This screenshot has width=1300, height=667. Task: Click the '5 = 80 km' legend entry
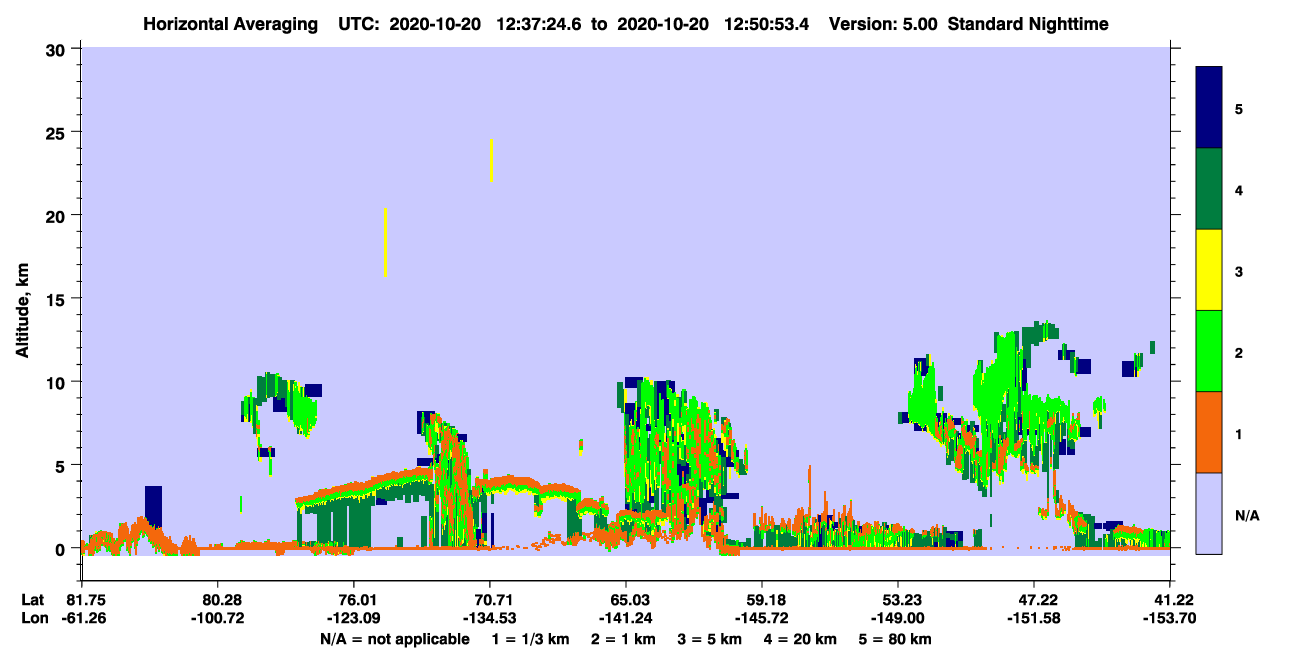point(897,639)
